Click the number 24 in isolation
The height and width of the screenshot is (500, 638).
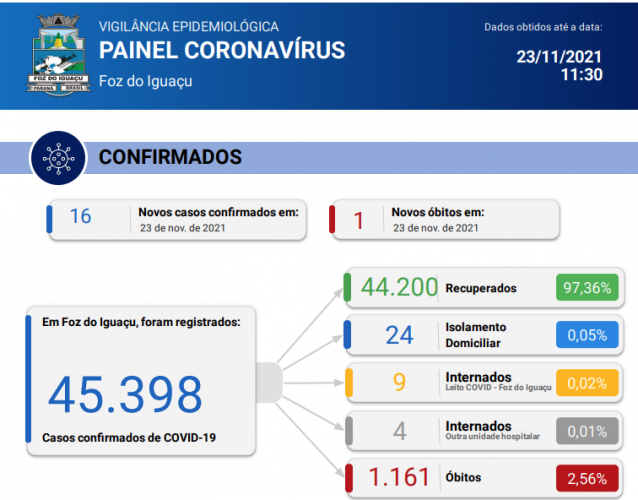[x=399, y=335]
